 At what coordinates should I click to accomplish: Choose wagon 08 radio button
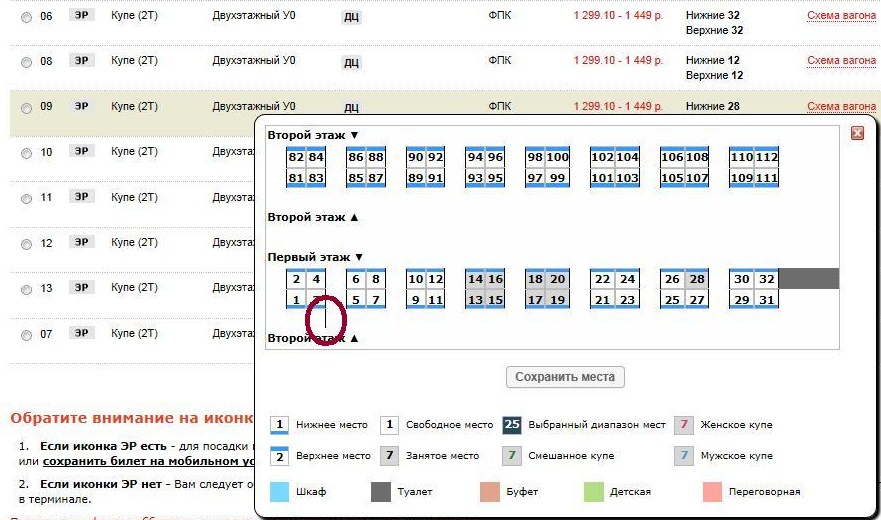(x=26, y=62)
